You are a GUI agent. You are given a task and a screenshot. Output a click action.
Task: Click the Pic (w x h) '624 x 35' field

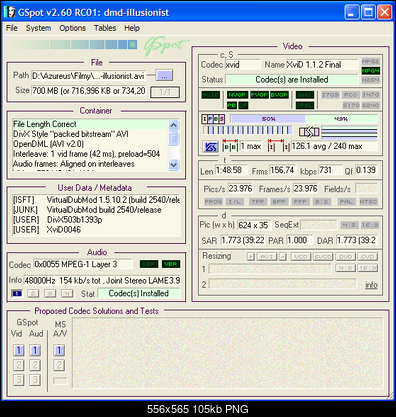[254, 225]
